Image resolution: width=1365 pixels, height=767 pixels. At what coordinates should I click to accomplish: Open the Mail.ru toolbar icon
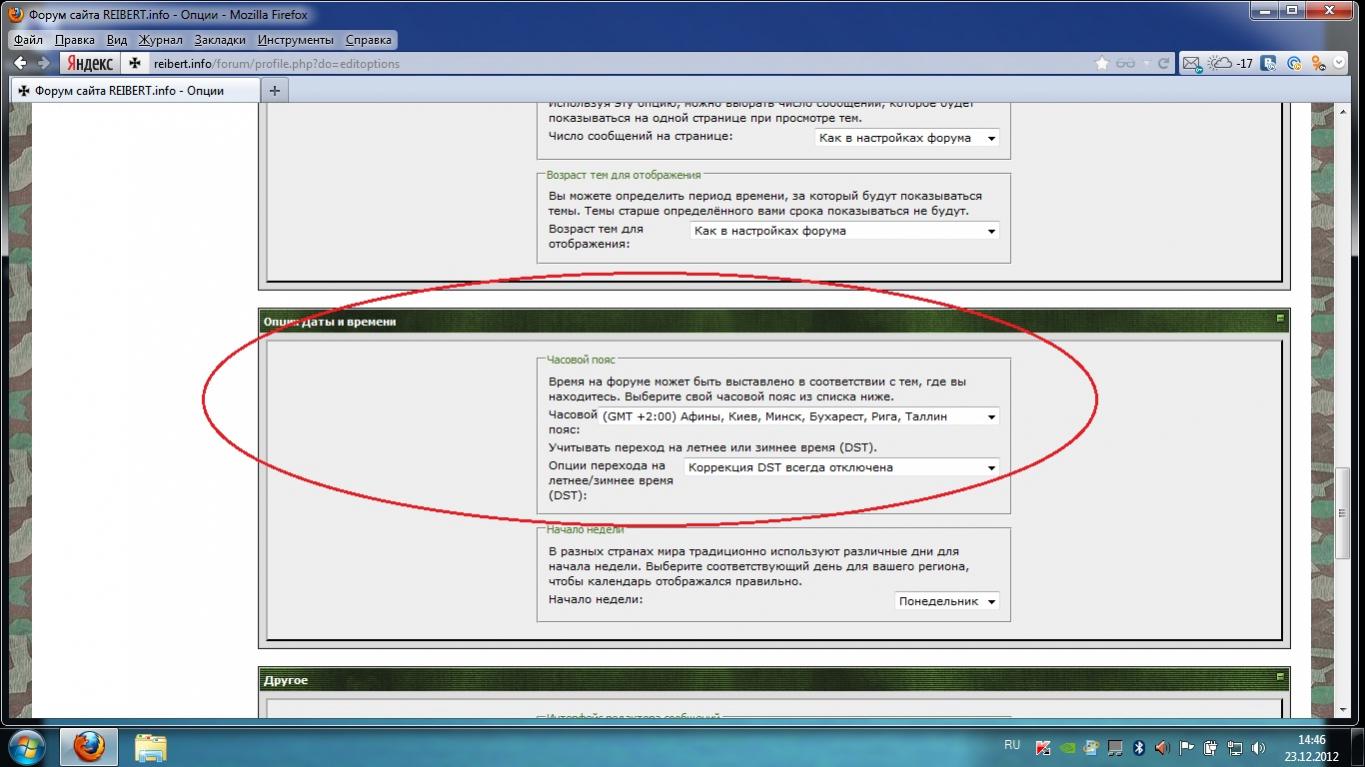(1294, 63)
